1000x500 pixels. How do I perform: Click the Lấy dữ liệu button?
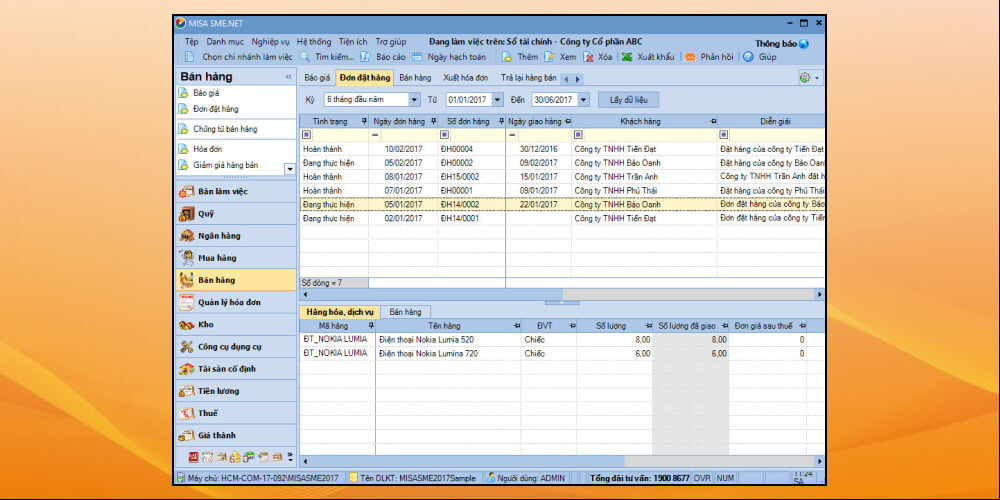(x=628, y=100)
